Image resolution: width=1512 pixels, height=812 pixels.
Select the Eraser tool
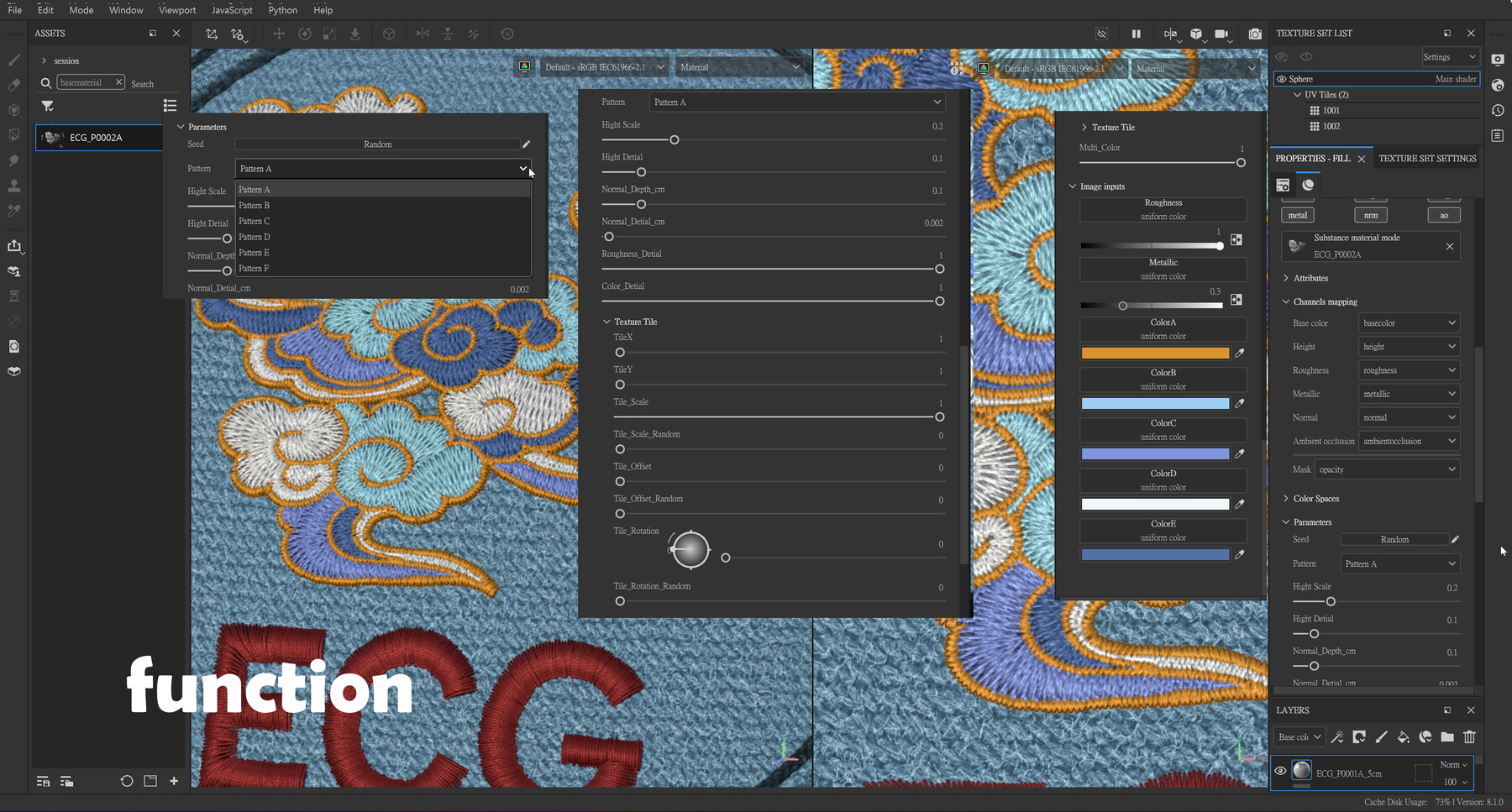pos(13,85)
